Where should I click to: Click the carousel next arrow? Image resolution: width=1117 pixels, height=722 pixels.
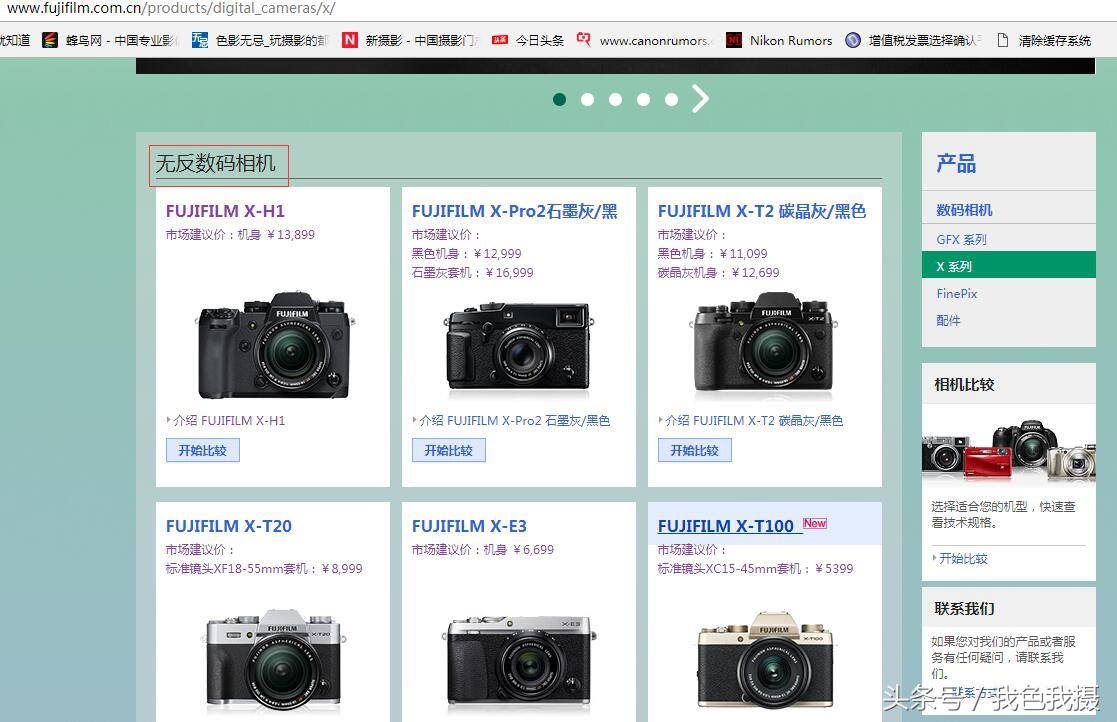coord(700,98)
